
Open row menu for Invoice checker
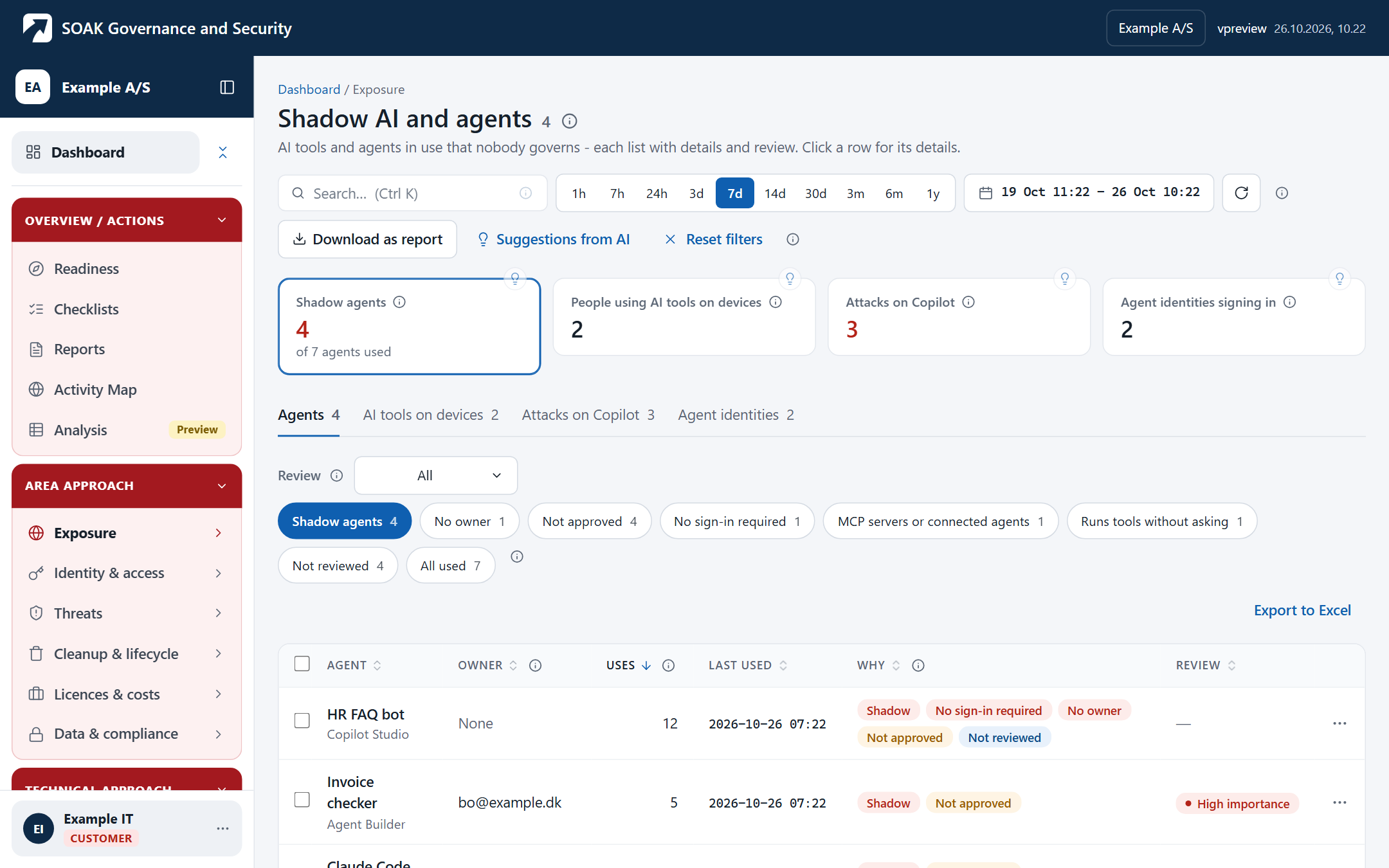[x=1339, y=802]
